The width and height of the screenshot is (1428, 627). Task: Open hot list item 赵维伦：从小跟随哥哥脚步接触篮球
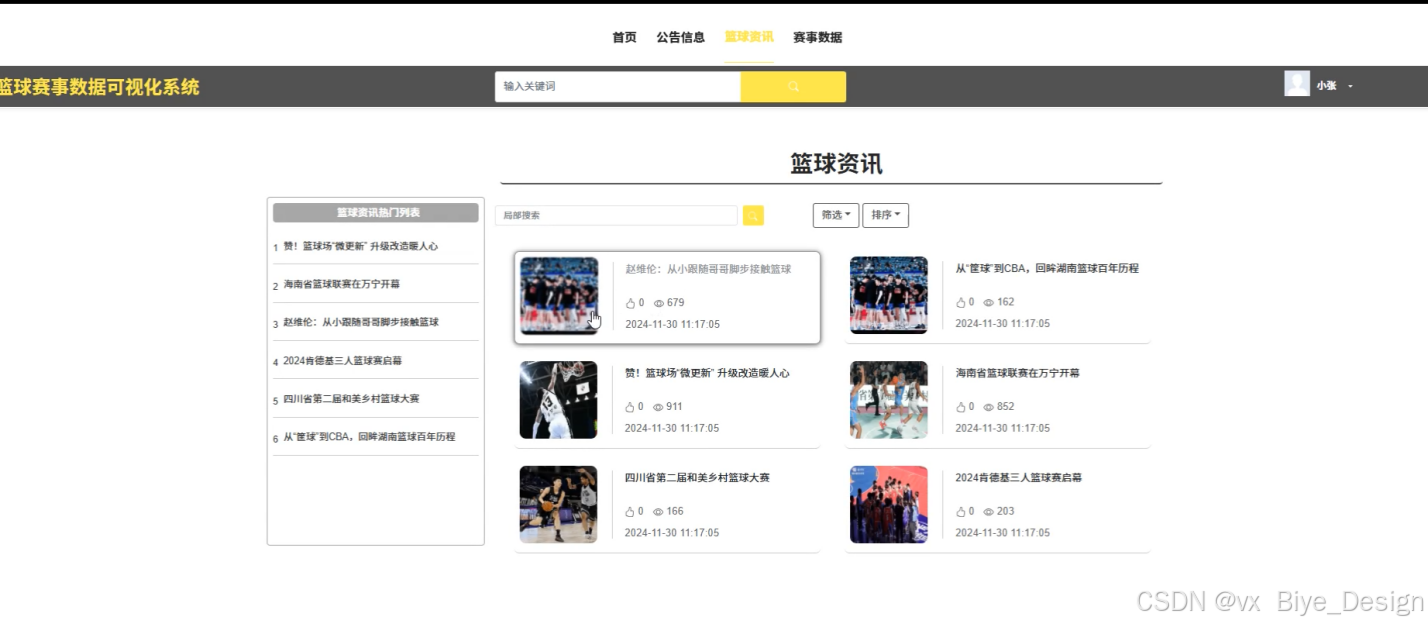pos(360,323)
